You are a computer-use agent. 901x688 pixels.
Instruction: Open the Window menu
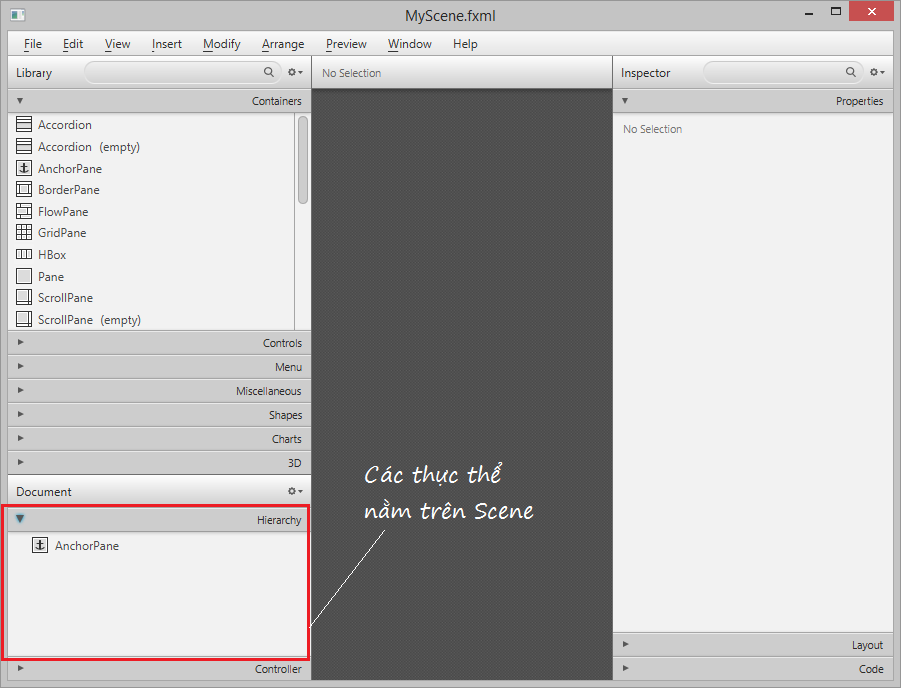[x=410, y=44]
